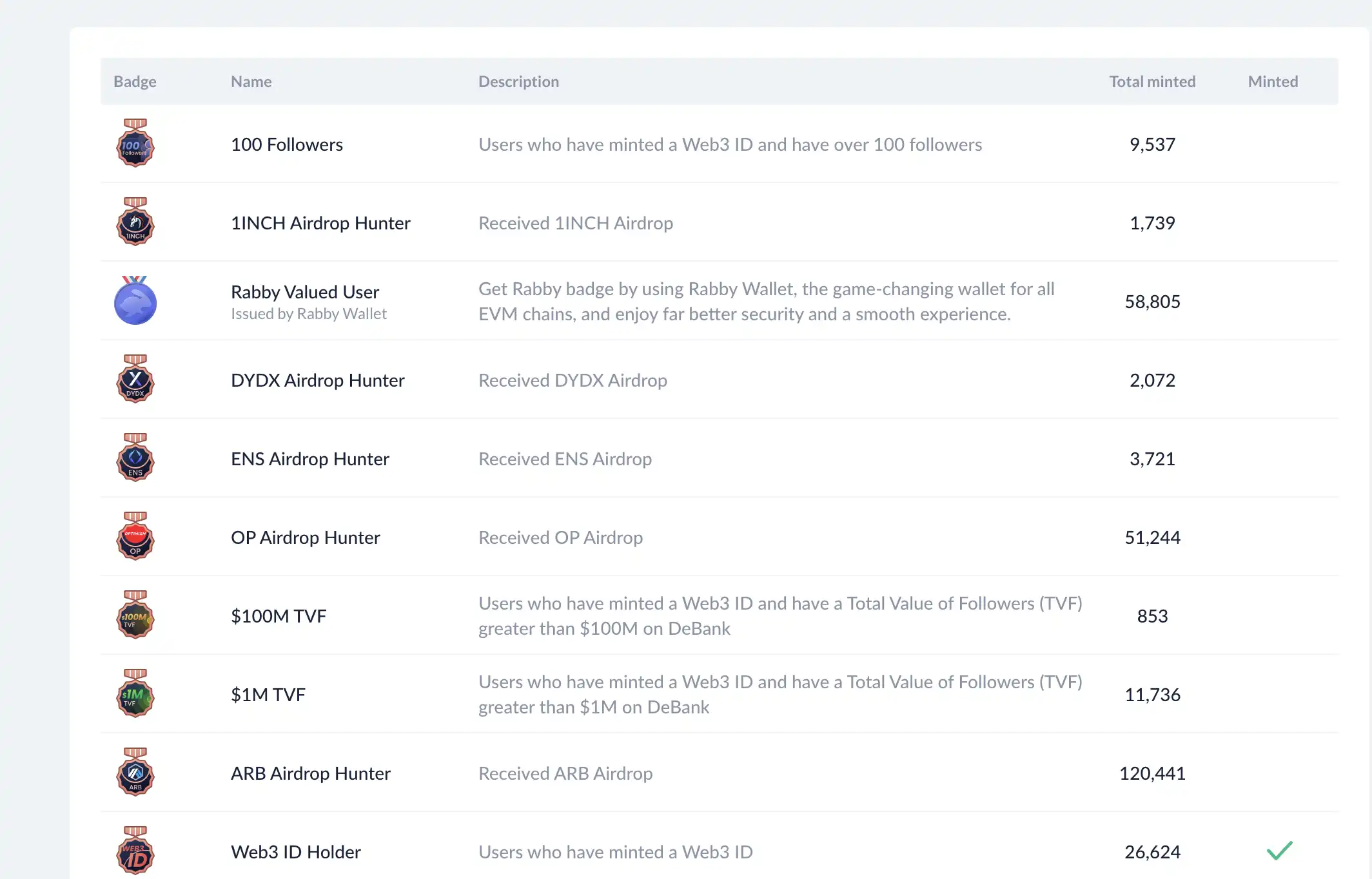Click the Web3 ID Holder name
Screen dimensions: 1372x879
point(295,852)
